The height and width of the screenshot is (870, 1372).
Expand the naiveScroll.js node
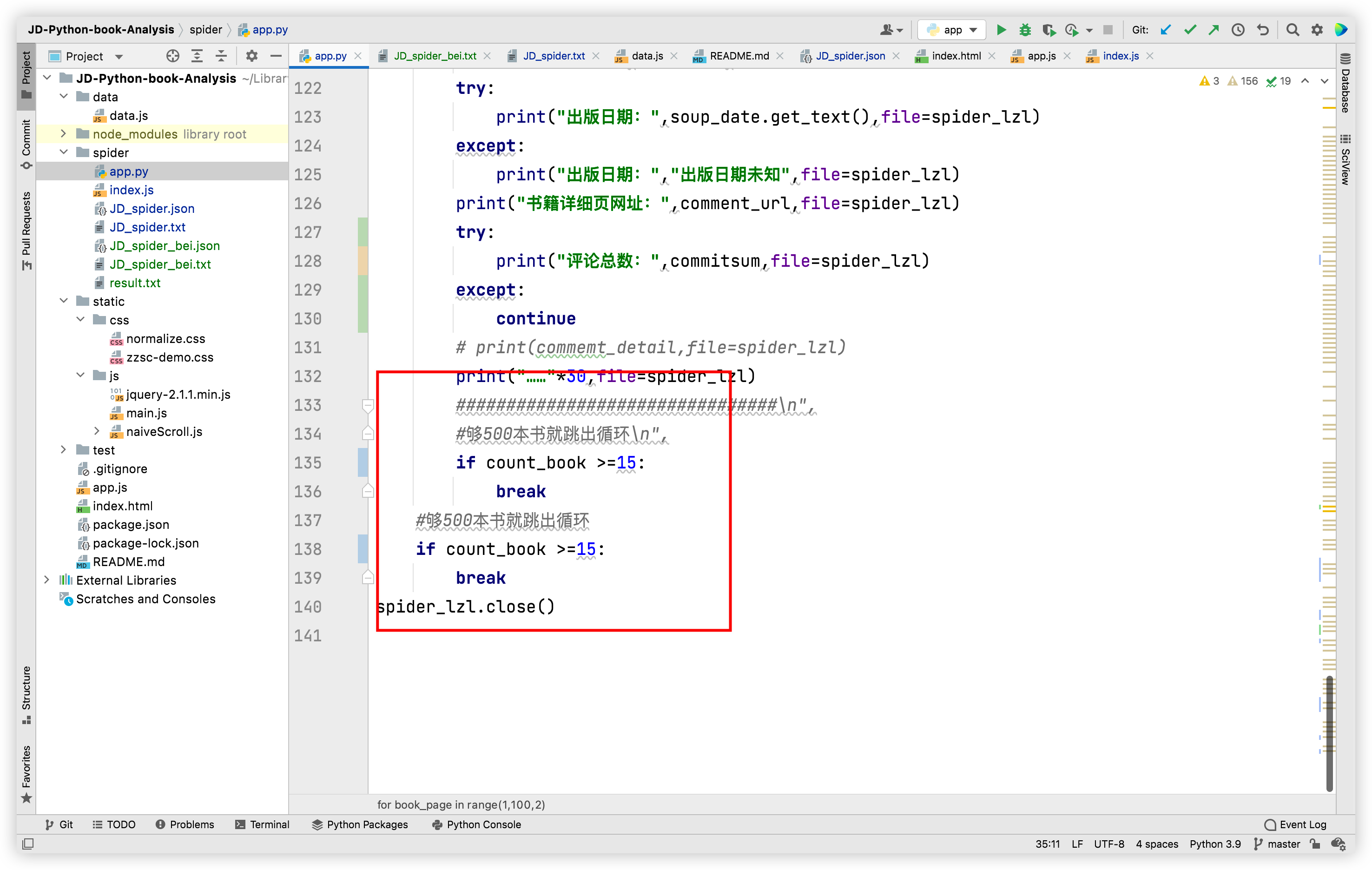97,431
